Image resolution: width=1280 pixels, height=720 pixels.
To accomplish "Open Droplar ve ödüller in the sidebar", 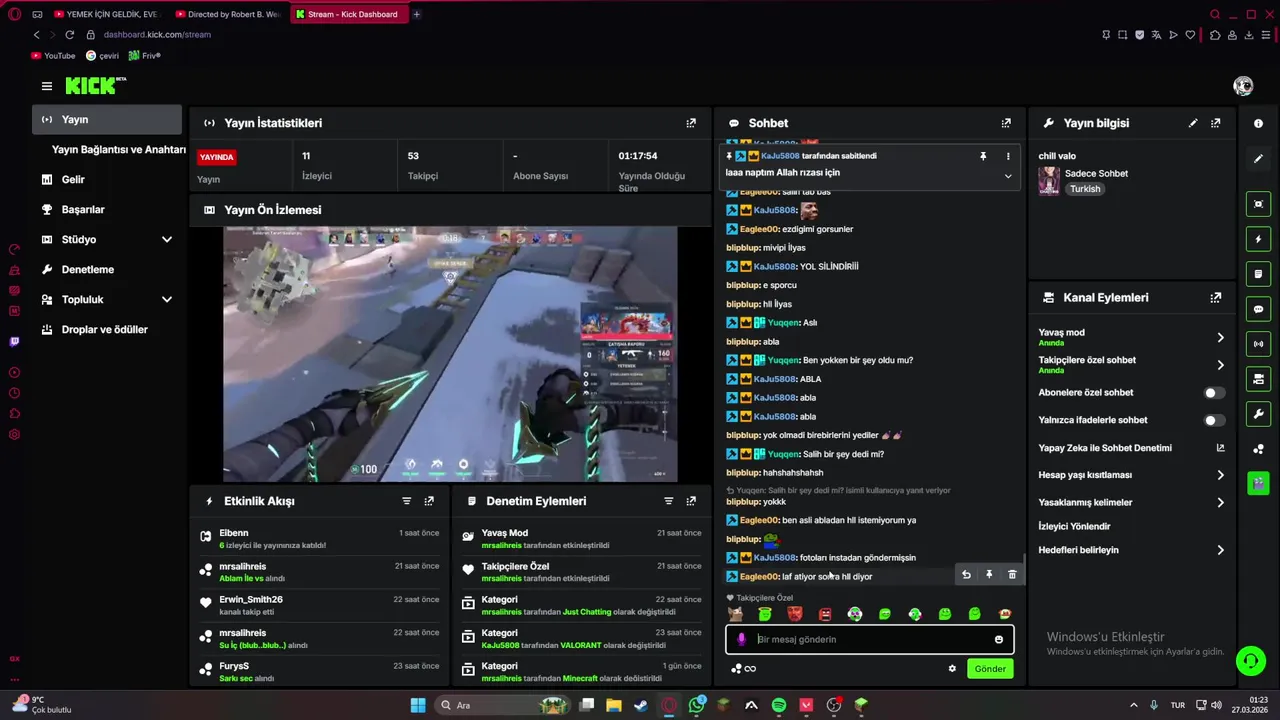I will 106,330.
